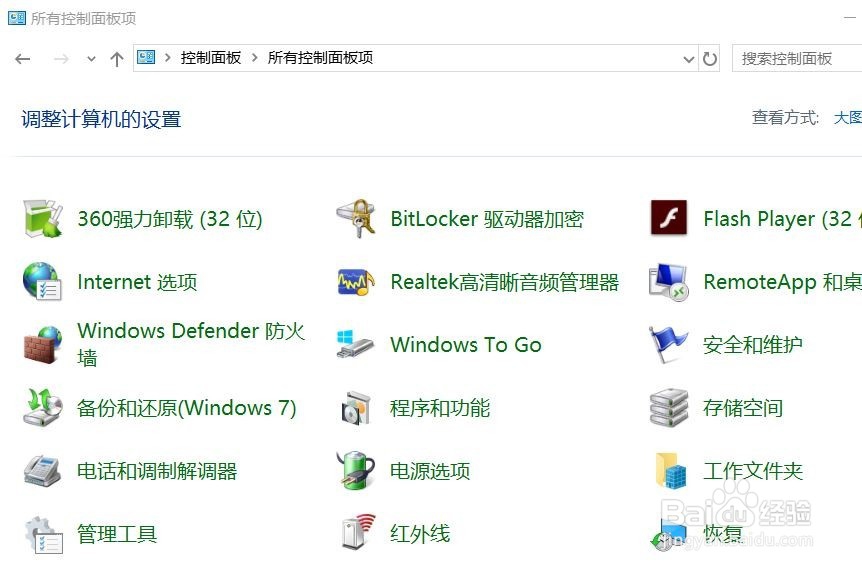Go back with the left arrow button

tap(23, 58)
